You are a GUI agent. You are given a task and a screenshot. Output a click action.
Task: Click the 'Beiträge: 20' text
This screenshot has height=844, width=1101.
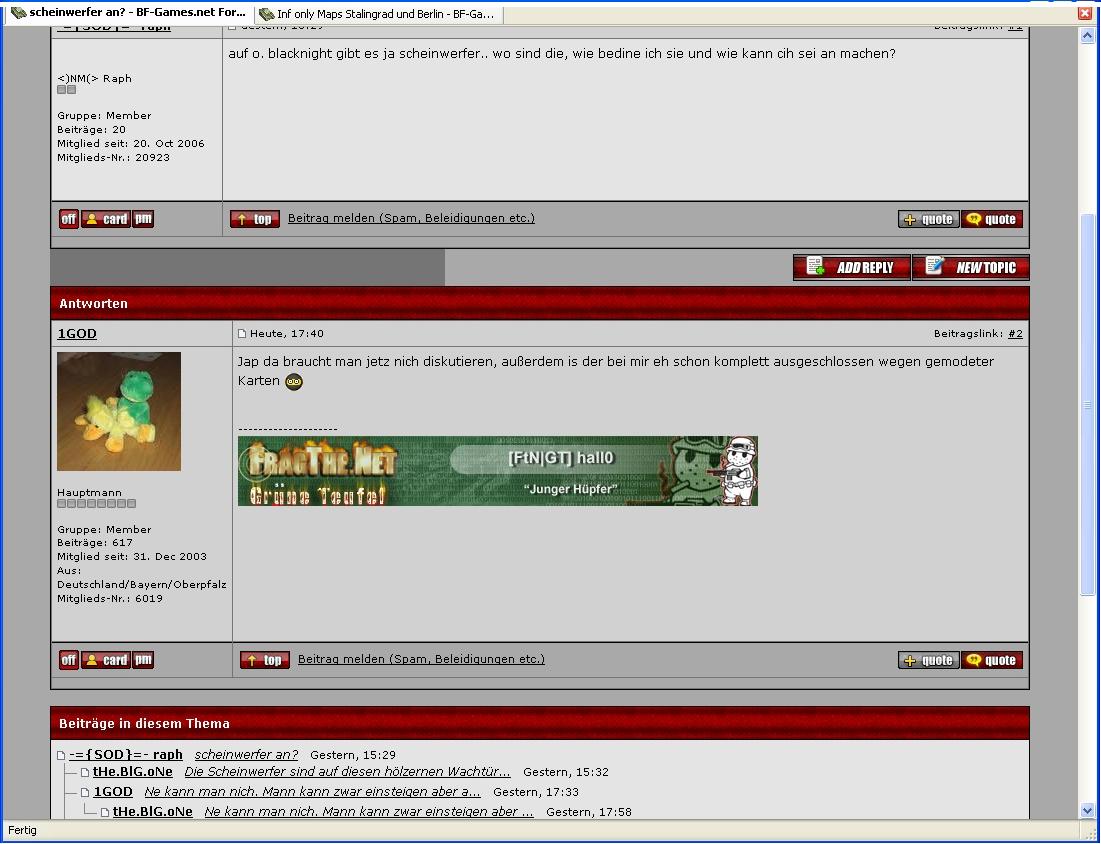click(x=91, y=129)
